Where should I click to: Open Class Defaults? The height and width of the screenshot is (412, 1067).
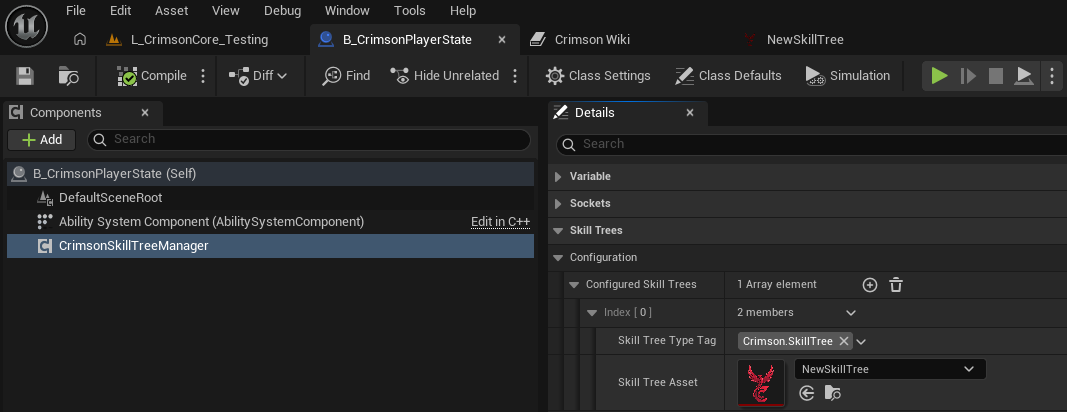click(x=727, y=76)
